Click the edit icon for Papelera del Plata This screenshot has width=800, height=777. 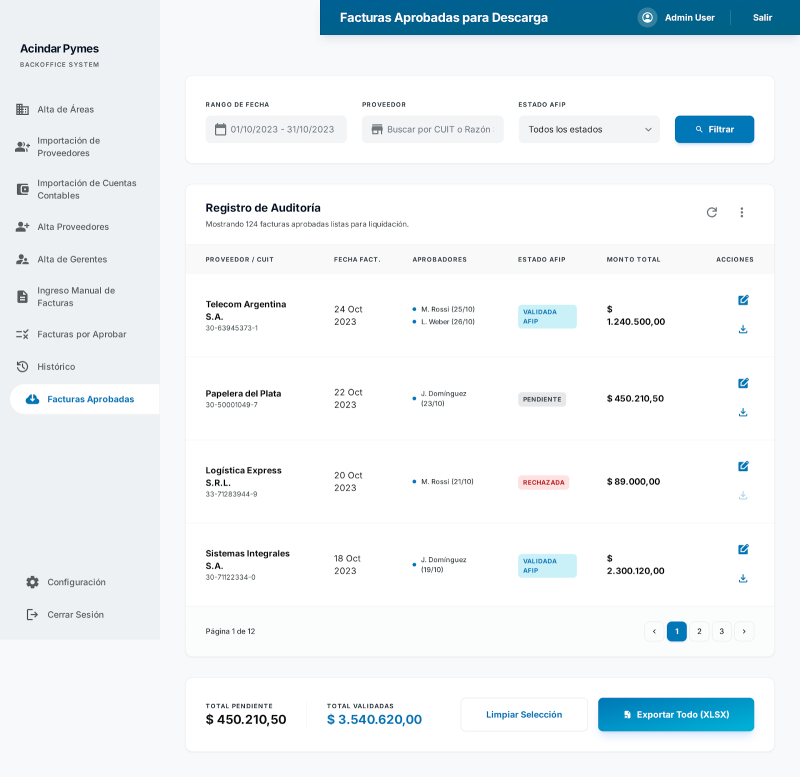tap(743, 383)
